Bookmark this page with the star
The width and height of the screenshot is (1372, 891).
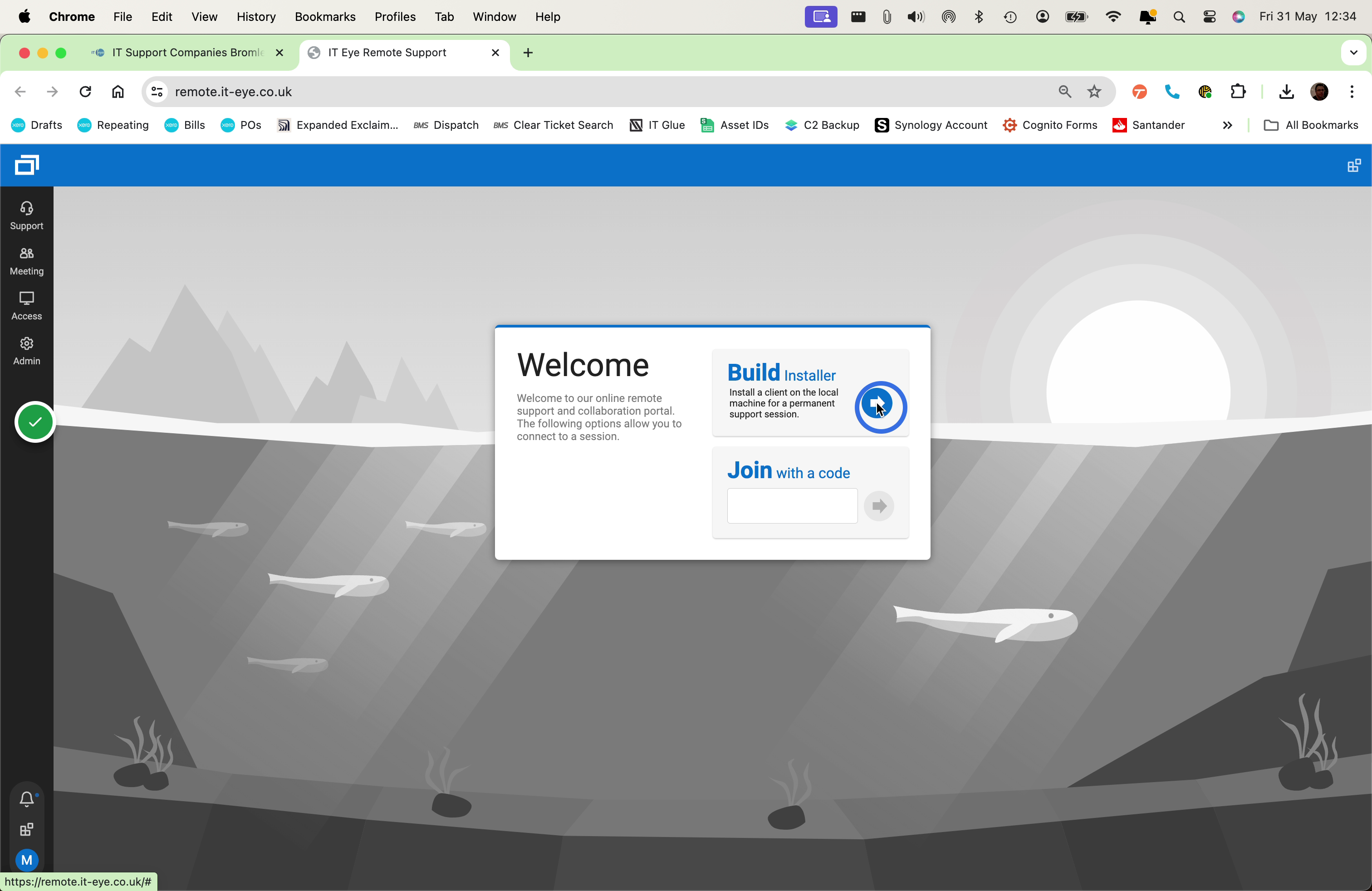(x=1093, y=92)
